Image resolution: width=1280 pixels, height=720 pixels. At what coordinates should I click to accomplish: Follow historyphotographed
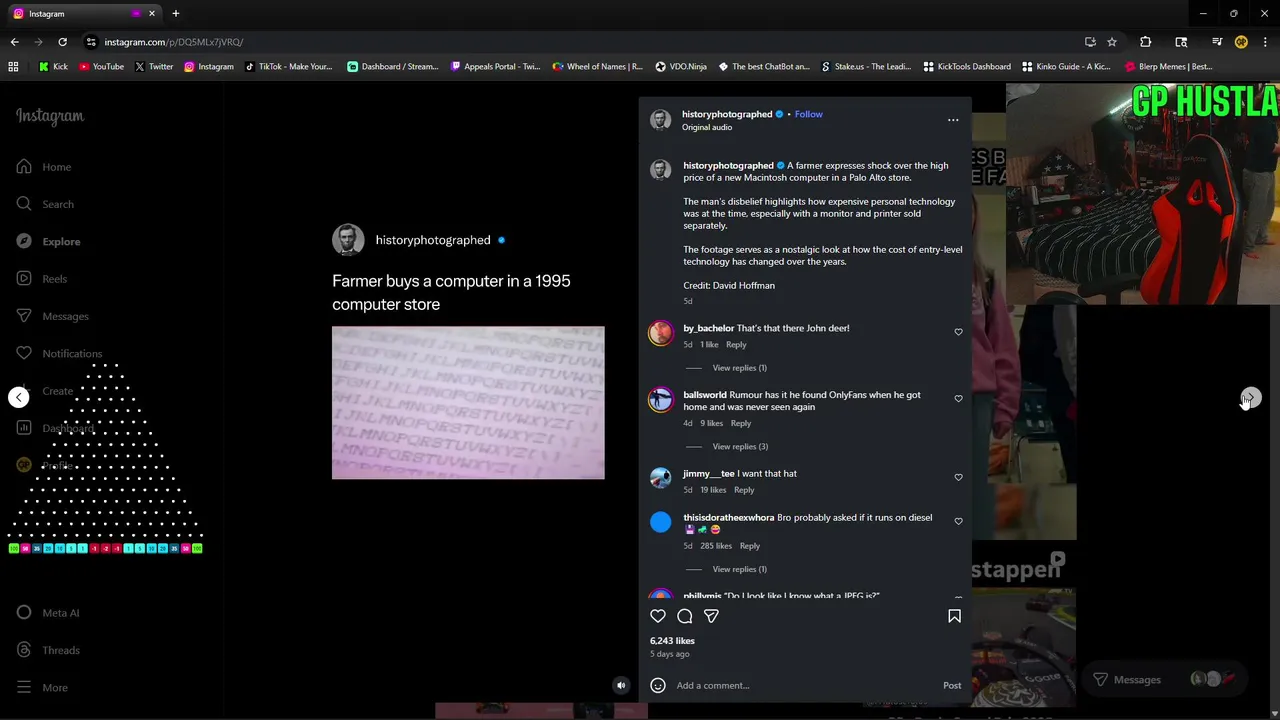(808, 114)
